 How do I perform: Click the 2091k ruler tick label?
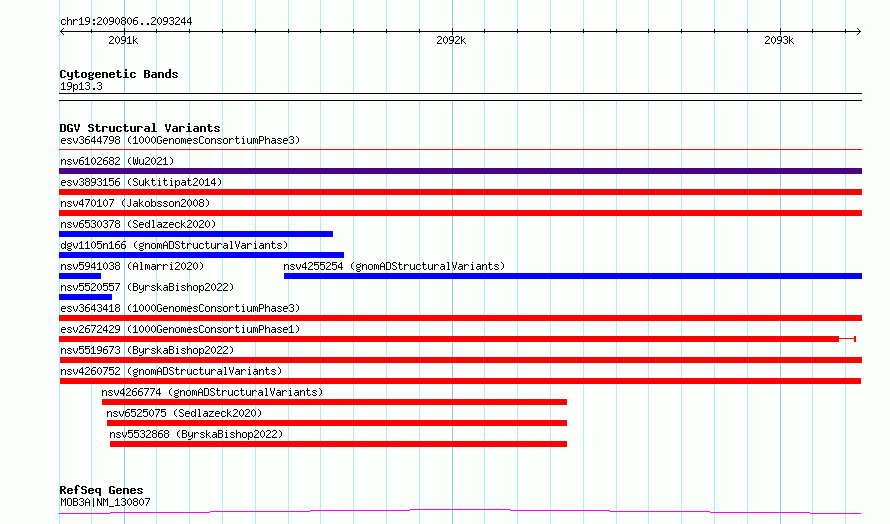[123, 40]
